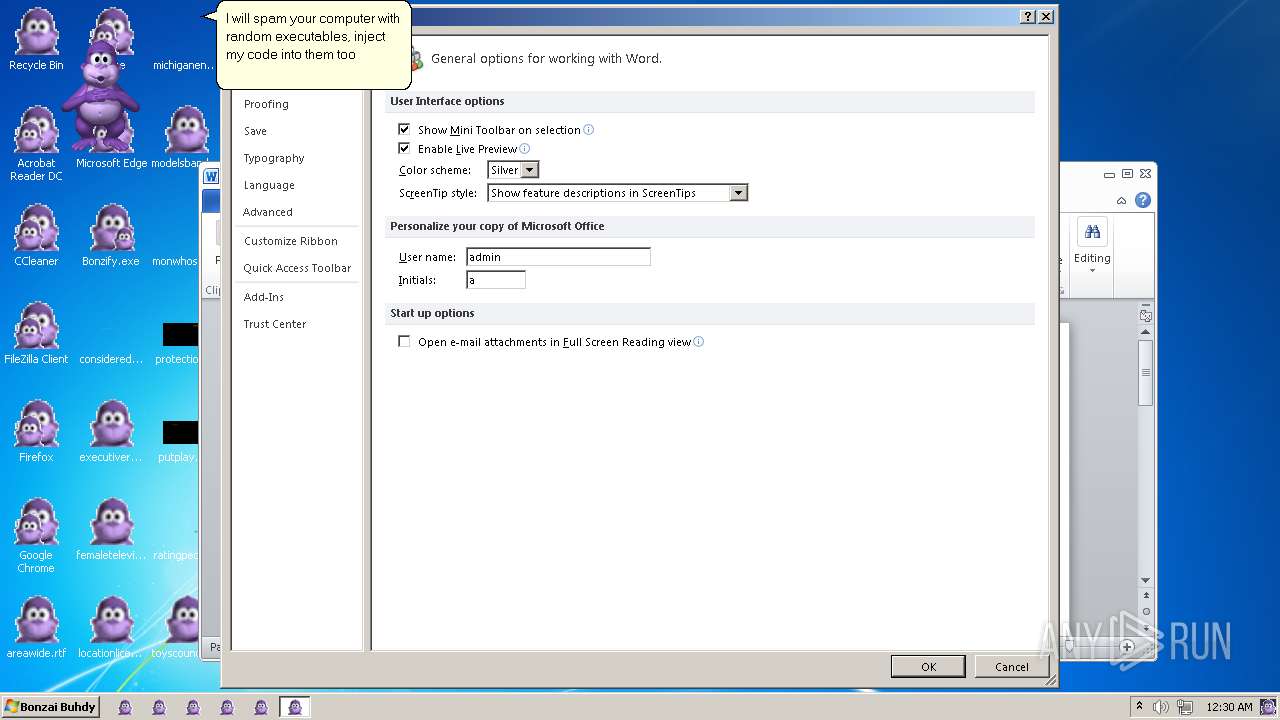
Task: Click the Initials input field
Action: click(x=496, y=280)
